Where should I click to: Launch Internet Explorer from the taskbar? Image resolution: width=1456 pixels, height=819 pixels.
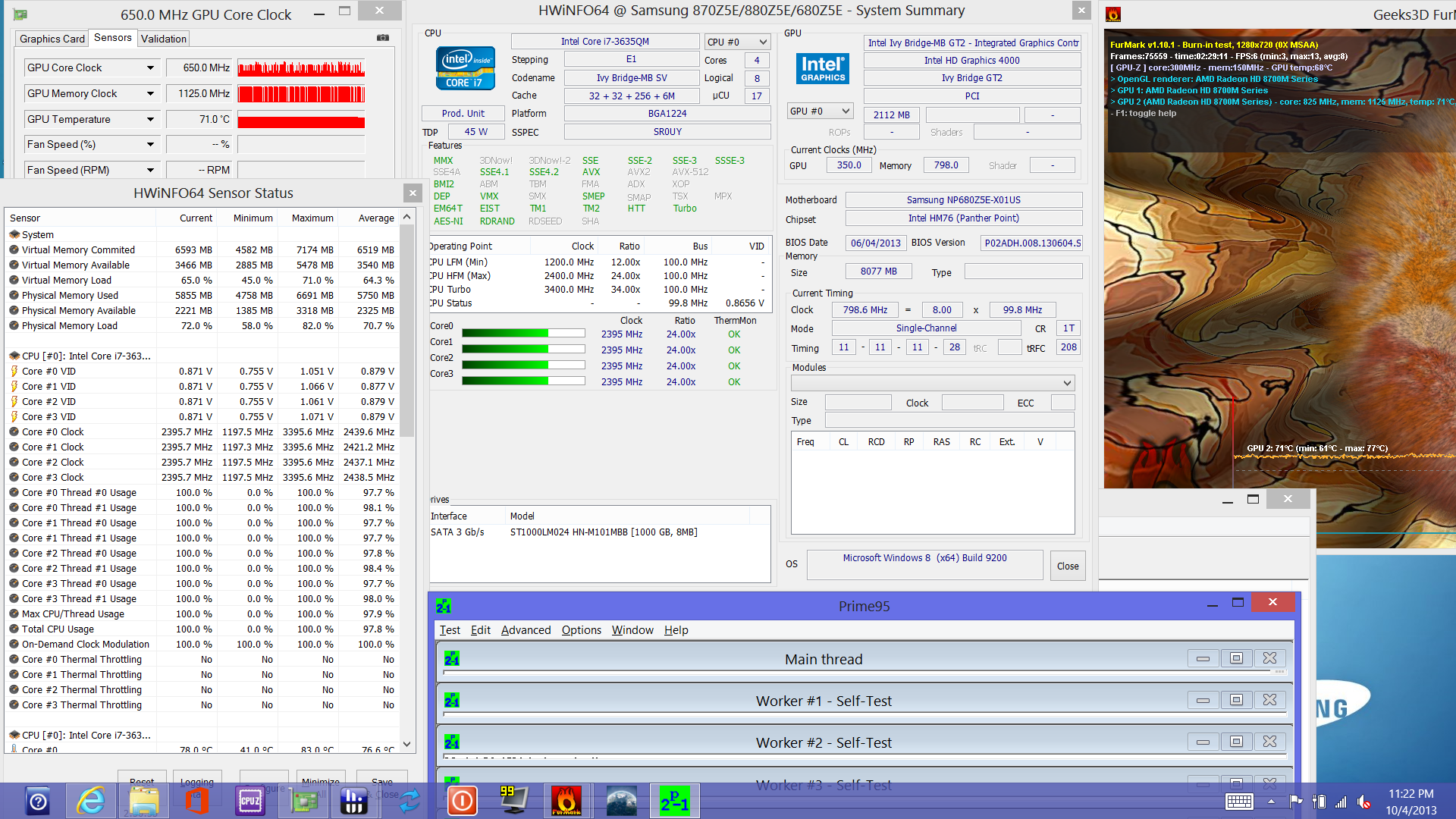[x=91, y=801]
